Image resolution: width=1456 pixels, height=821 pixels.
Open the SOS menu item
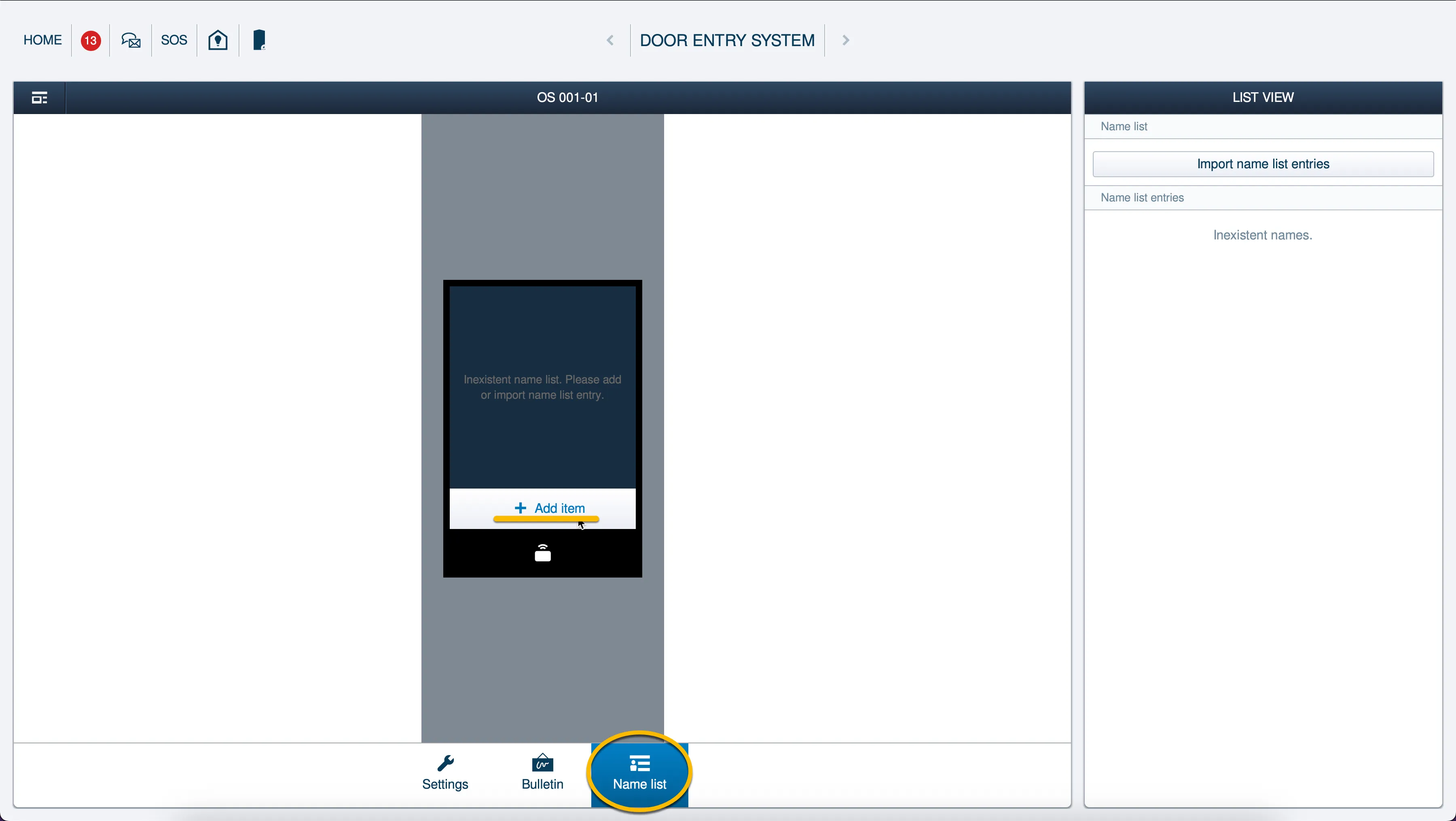coord(174,40)
